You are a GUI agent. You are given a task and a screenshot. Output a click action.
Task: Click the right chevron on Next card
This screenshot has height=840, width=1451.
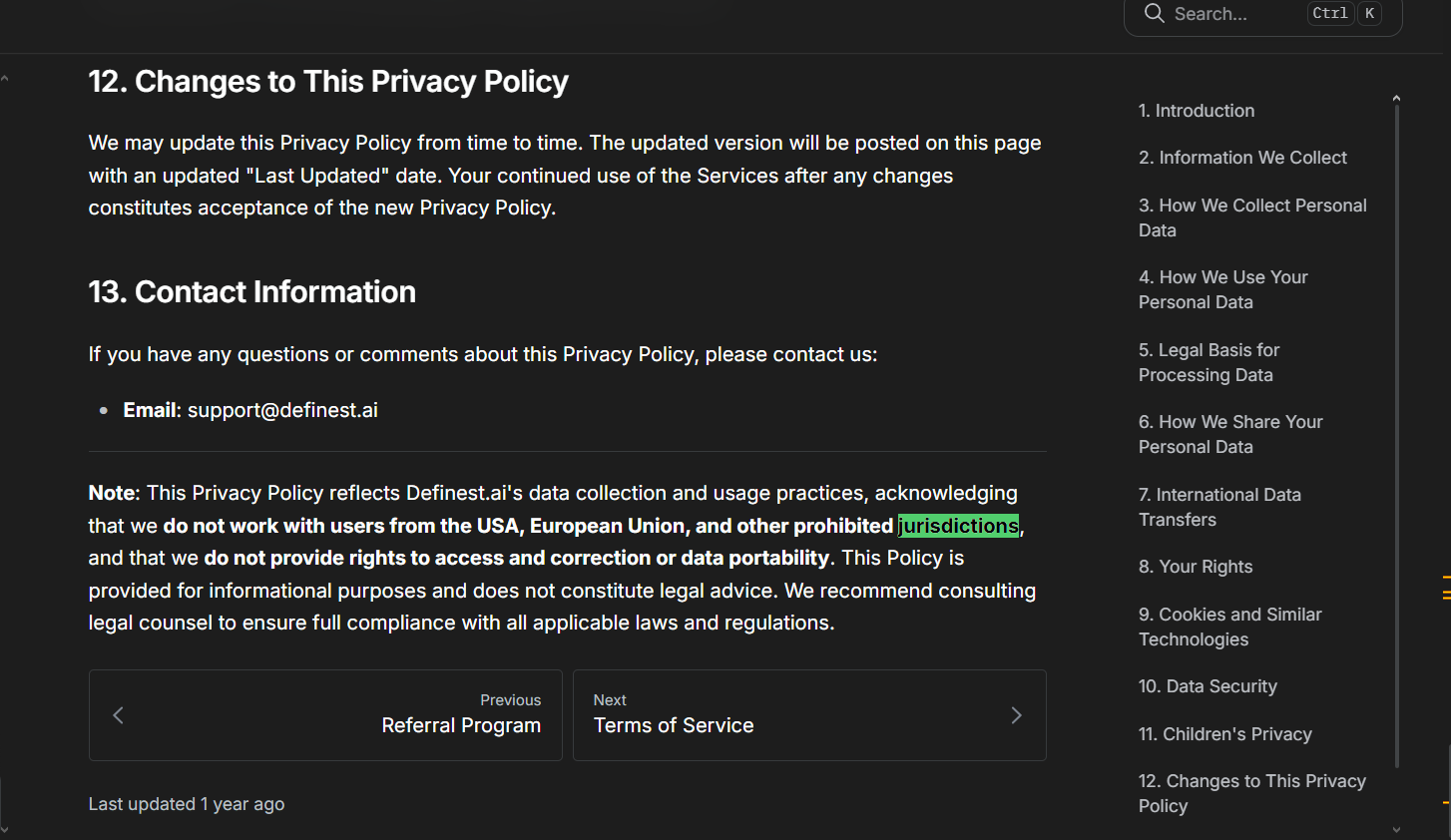coord(1016,715)
